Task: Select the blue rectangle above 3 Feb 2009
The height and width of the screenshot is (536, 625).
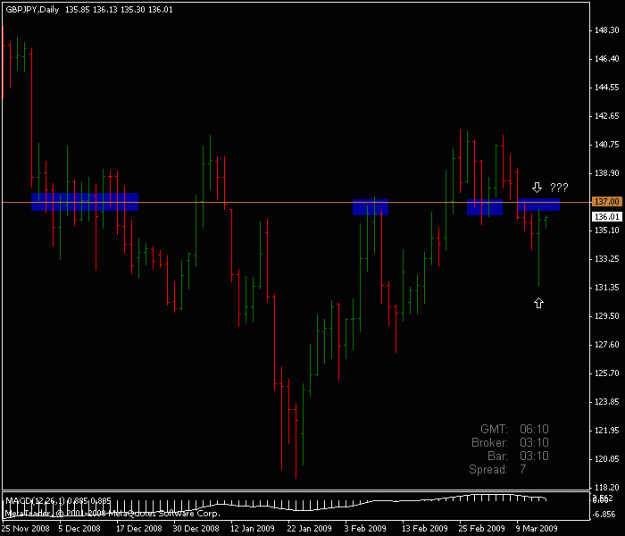Action: [370, 207]
